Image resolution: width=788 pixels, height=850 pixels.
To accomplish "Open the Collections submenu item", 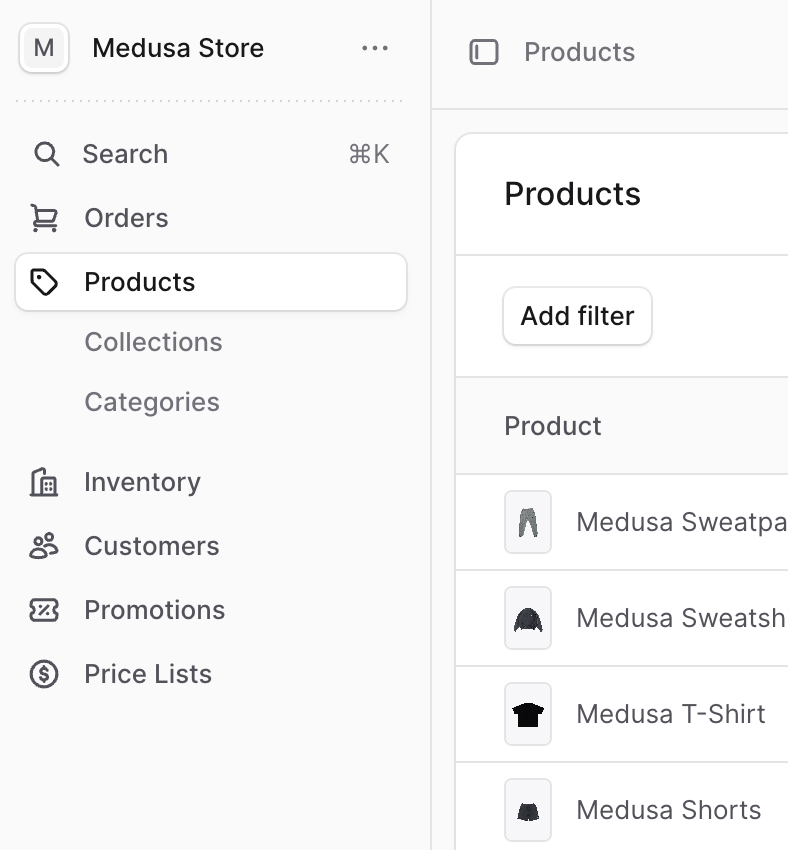I will (x=153, y=342).
